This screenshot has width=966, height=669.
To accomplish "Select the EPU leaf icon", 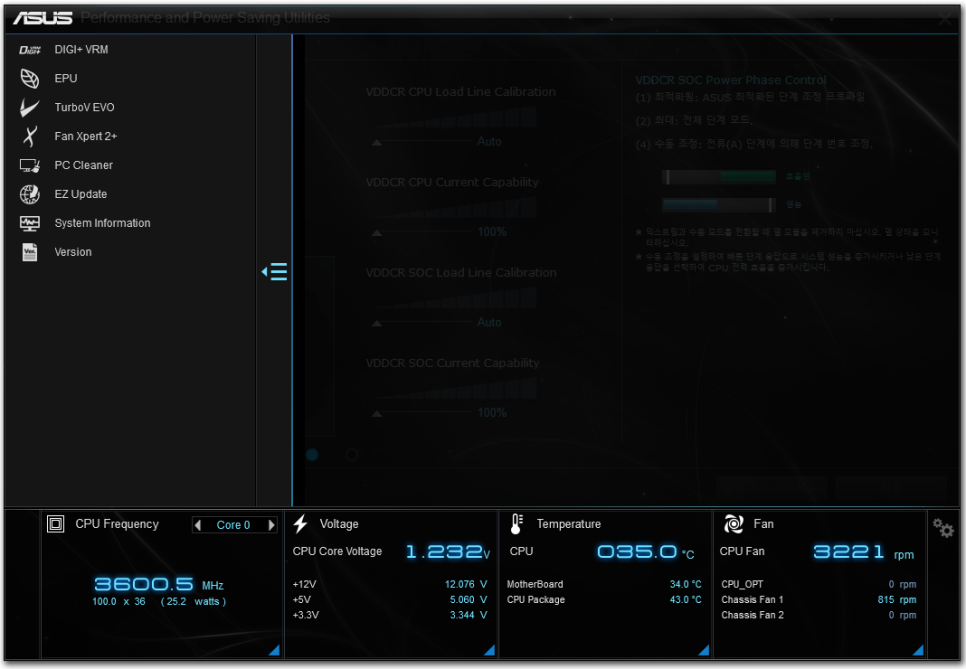I will [30, 79].
